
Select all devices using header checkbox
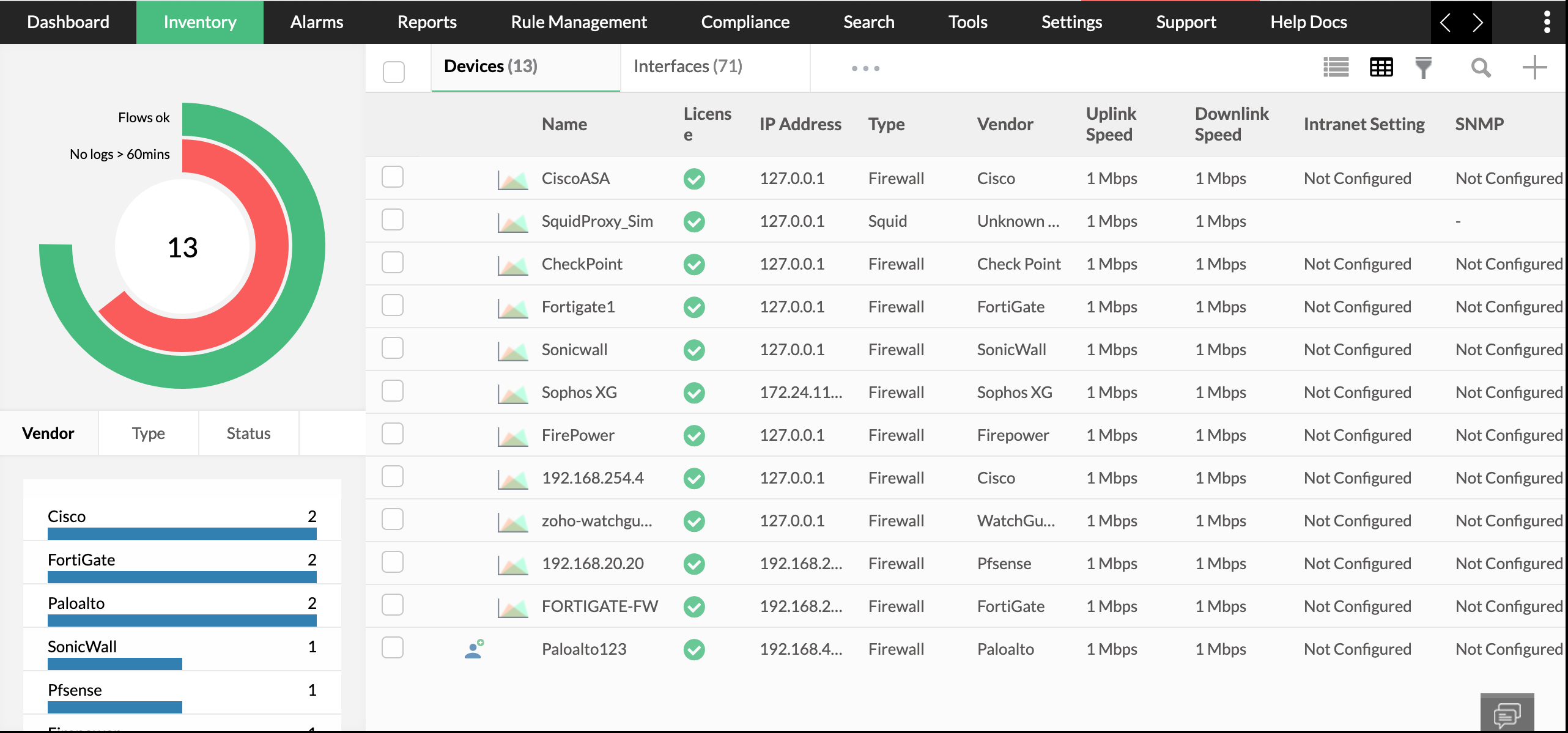pos(394,72)
